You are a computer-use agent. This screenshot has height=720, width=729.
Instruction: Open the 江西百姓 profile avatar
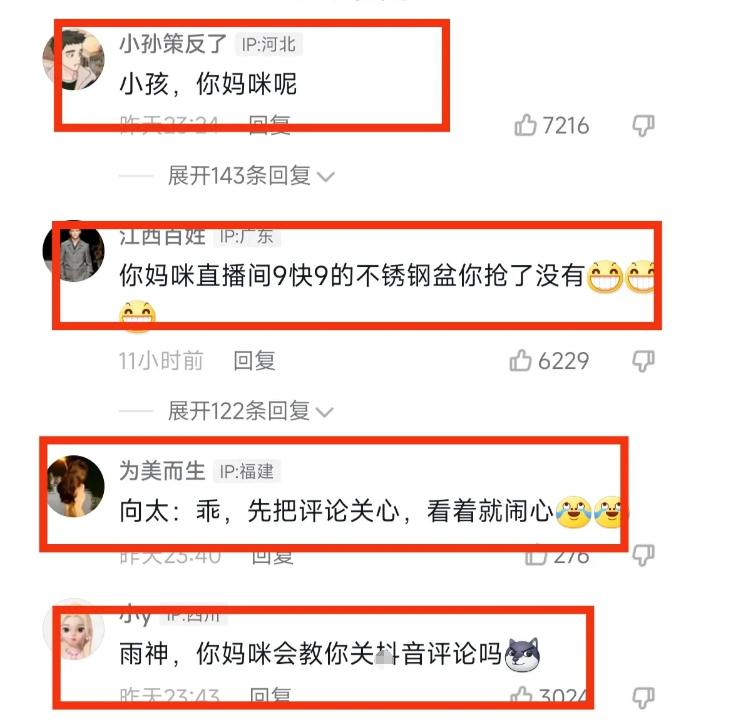click(73, 251)
